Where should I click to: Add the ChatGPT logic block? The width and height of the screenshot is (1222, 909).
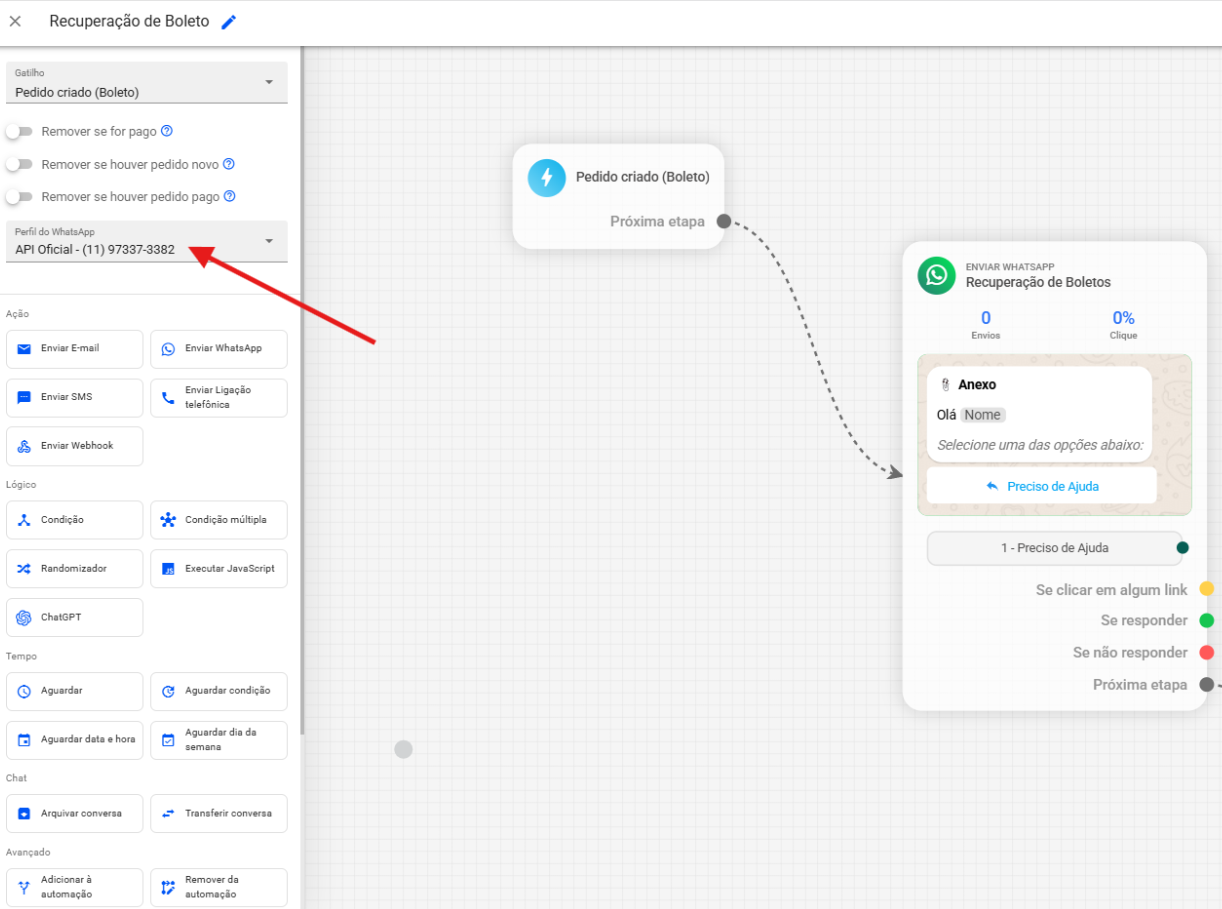pyautogui.click(x=74, y=618)
